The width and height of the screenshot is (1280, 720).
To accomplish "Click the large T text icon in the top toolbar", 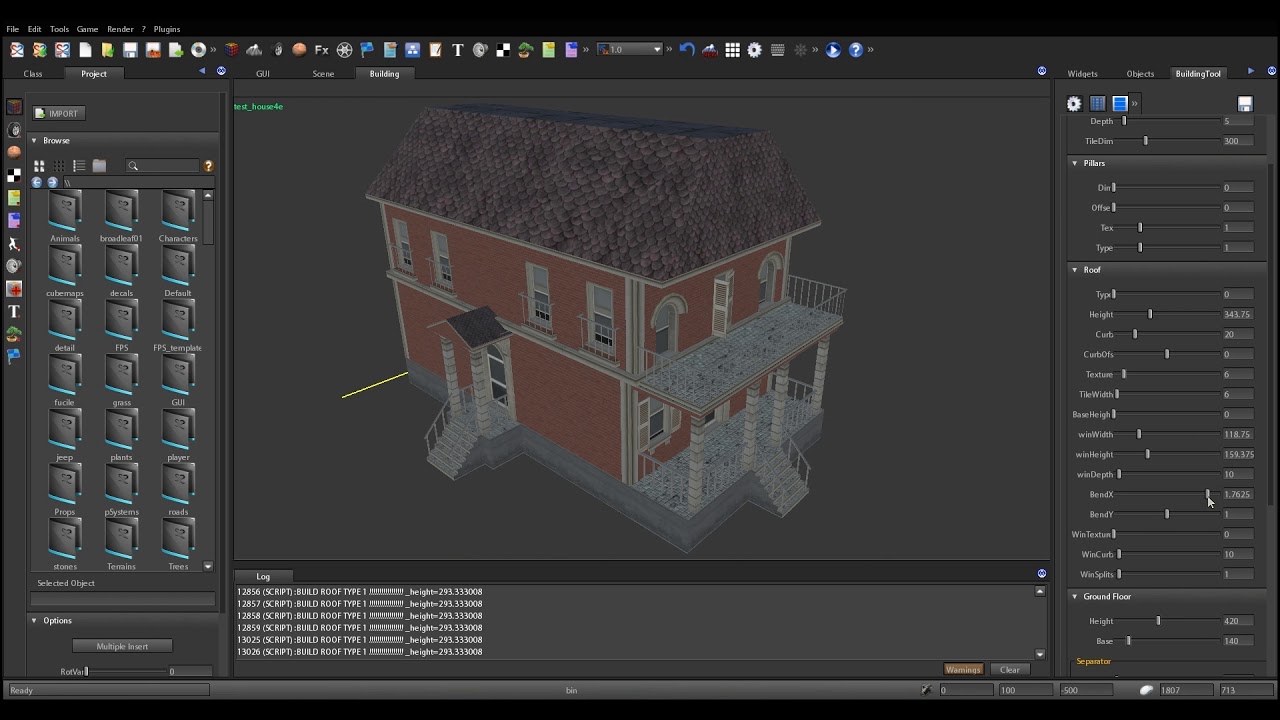I will pyautogui.click(x=457, y=50).
